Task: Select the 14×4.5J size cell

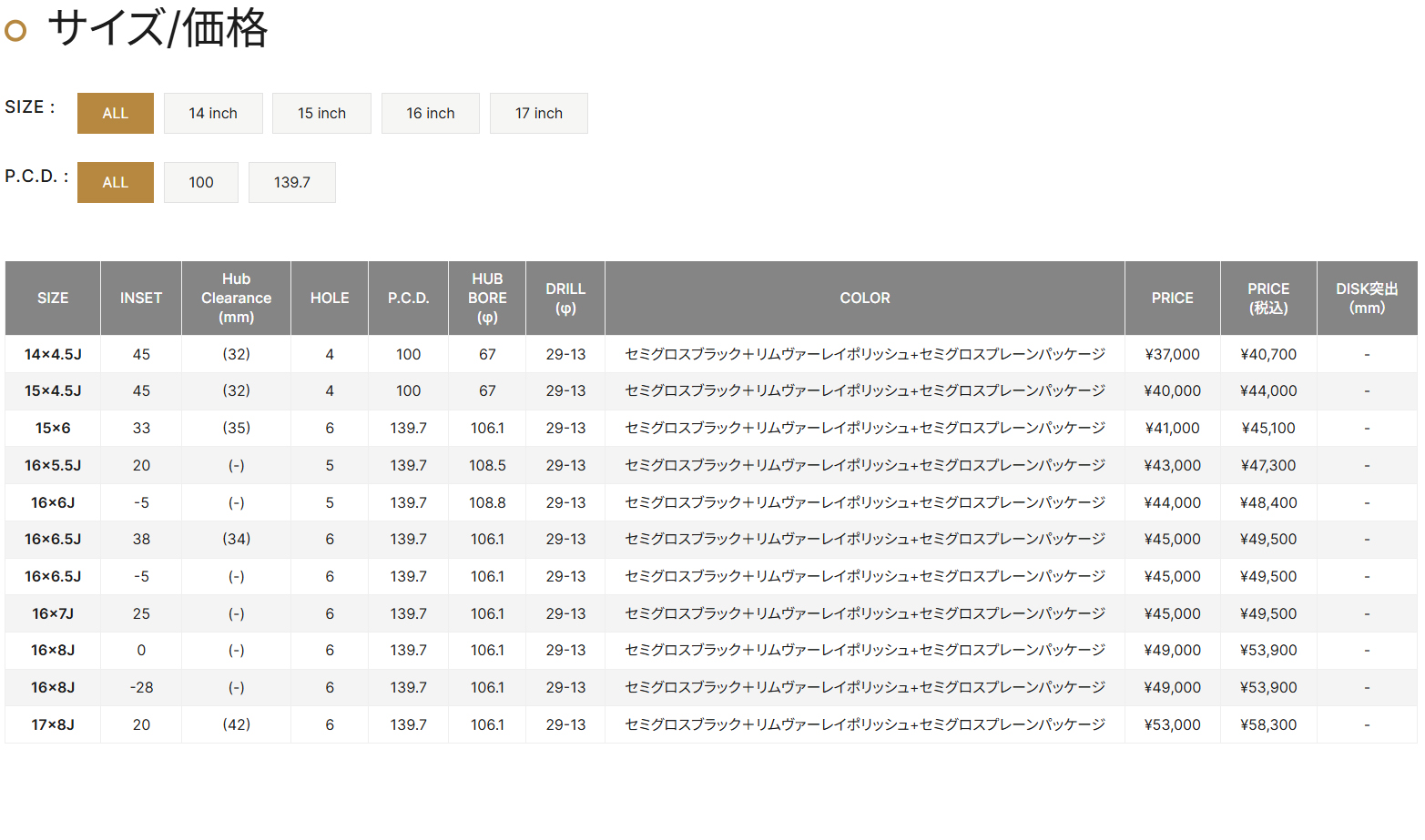Action: click(53, 355)
